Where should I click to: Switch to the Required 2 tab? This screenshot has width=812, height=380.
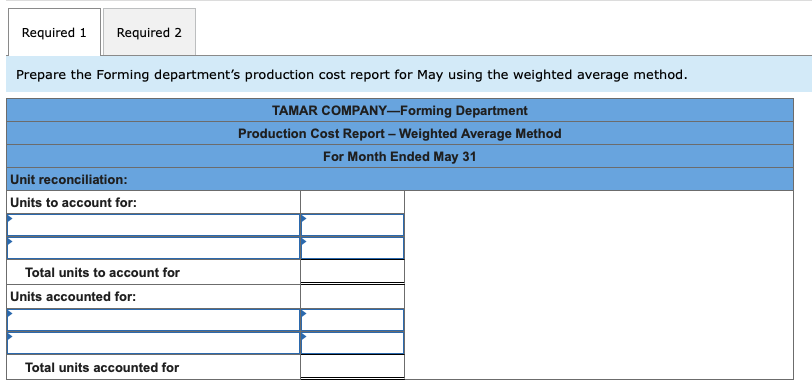(149, 32)
